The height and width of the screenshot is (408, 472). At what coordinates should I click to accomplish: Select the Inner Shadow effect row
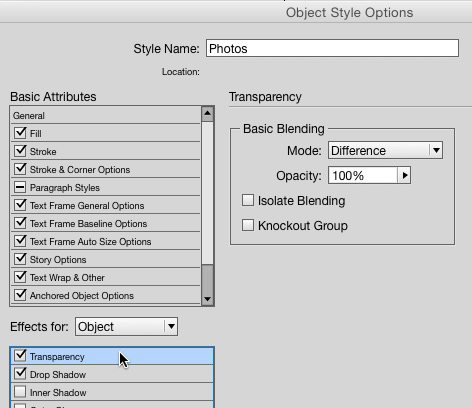(x=112, y=392)
